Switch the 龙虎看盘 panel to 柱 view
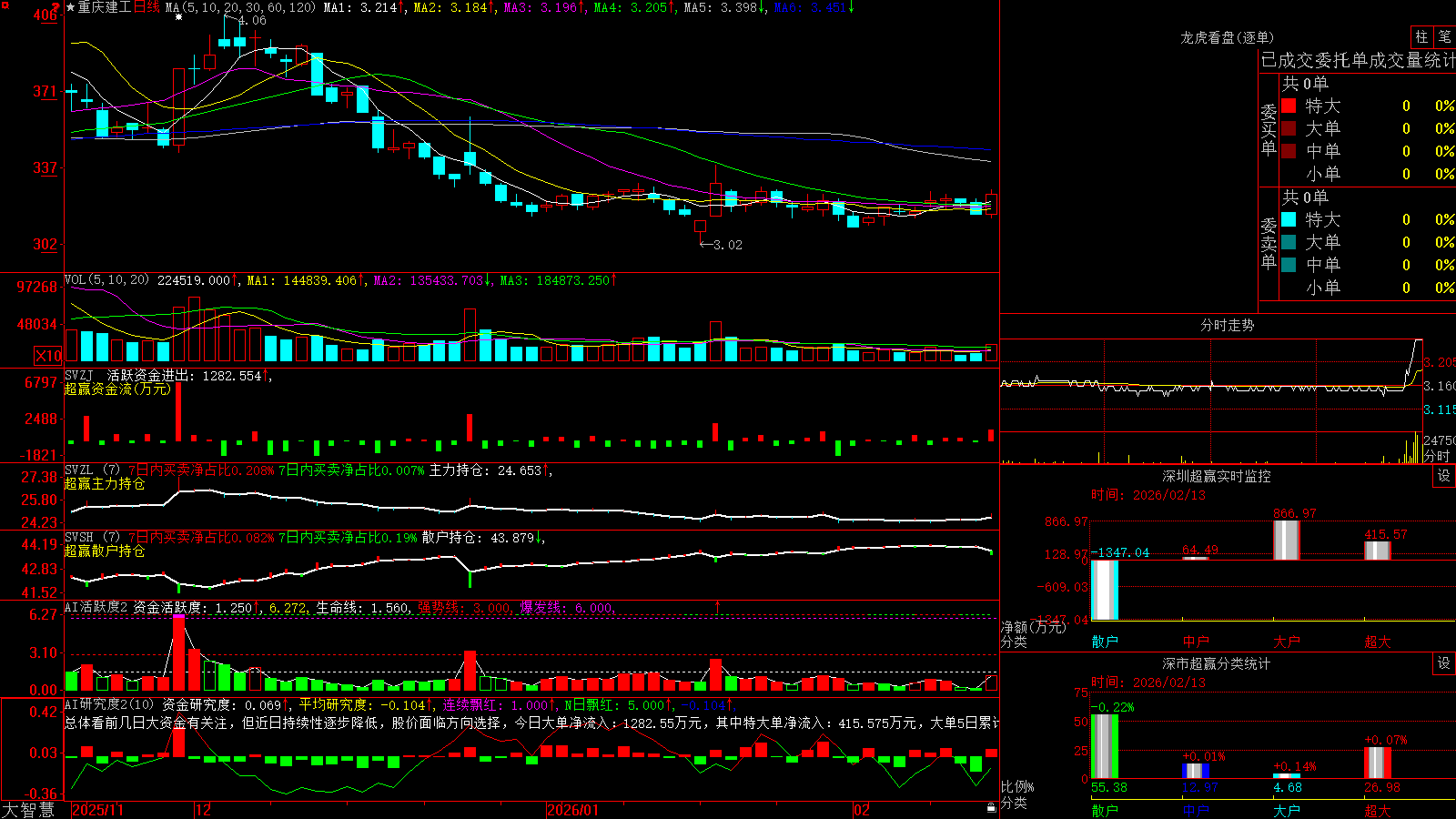The width and height of the screenshot is (1456, 819). pyautogui.click(x=1421, y=36)
